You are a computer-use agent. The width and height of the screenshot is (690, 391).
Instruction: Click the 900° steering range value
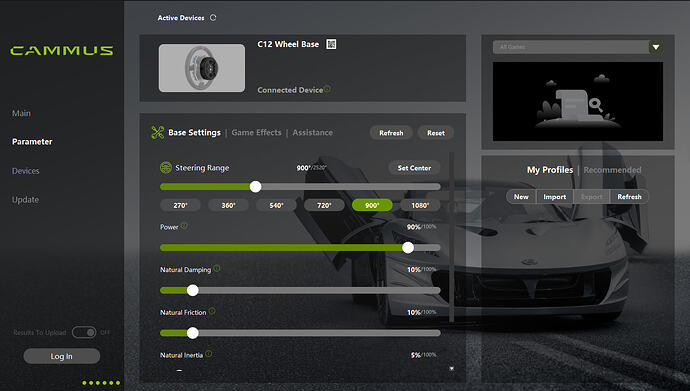pyautogui.click(x=303, y=168)
